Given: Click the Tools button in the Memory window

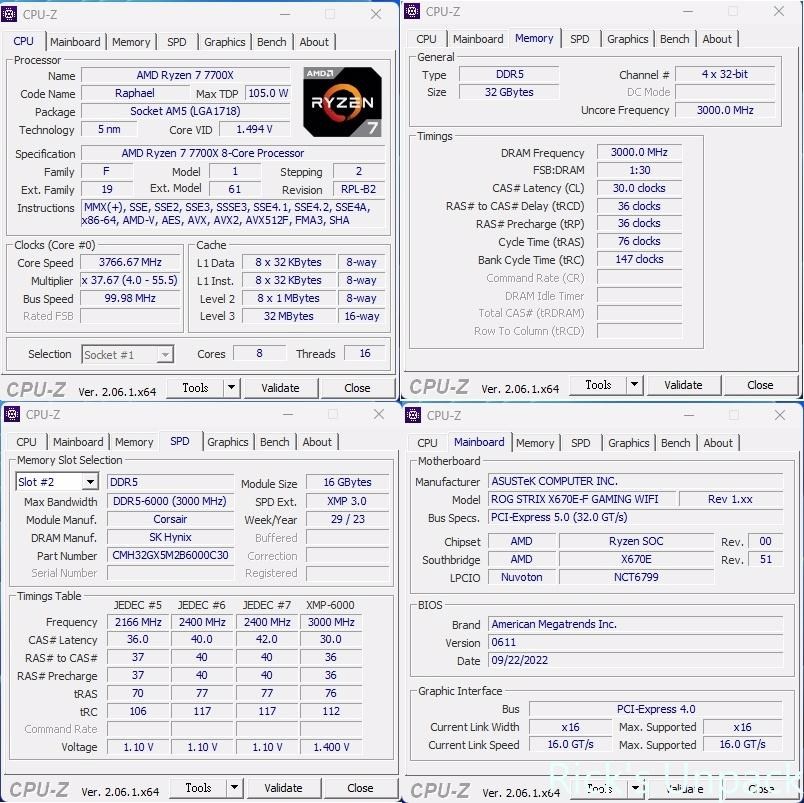Looking at the screenshot, I should 598,385.
